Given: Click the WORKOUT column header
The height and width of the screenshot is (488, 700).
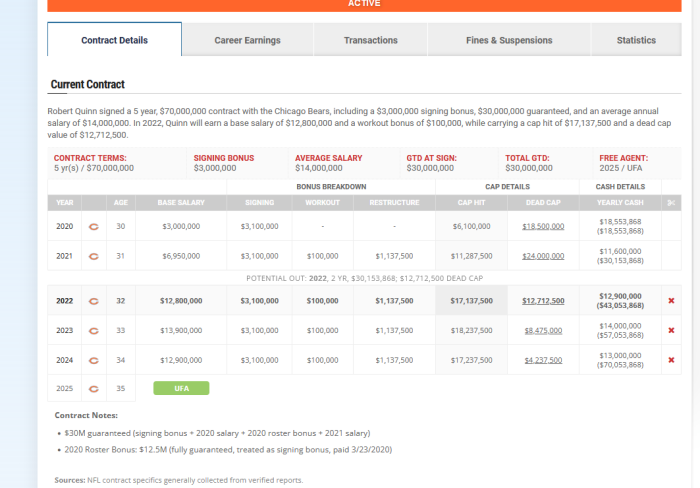Looking at the screenshot, I should [322, 203].
